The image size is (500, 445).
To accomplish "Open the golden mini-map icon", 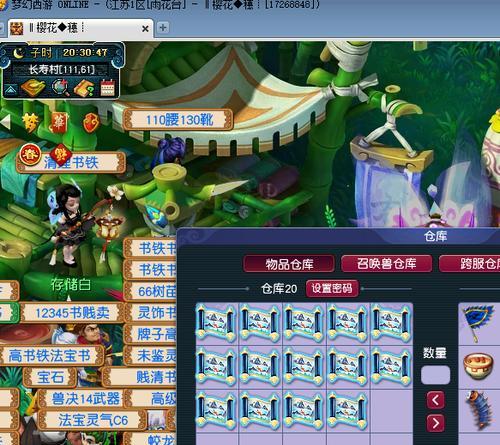I will (33, 88).
